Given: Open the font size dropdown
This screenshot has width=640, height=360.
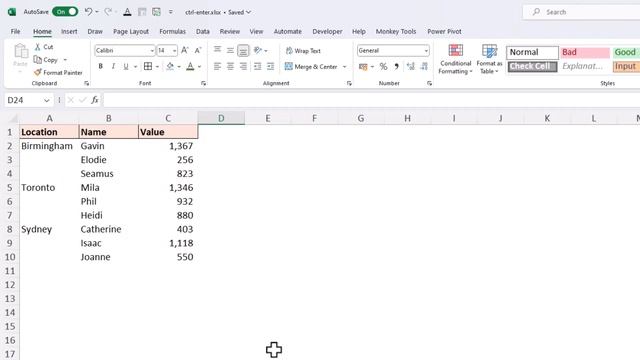Looking at the screenshot, I should pos(175,51).
